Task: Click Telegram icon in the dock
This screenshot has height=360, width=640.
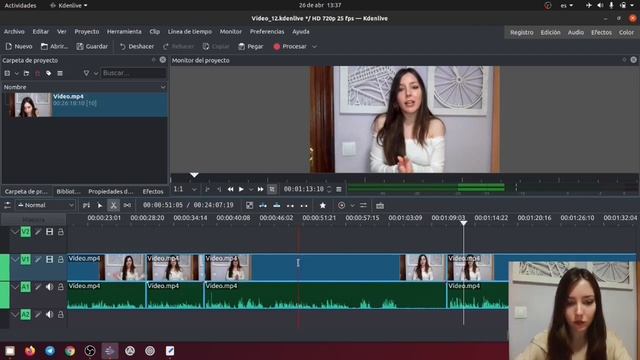Action: [x=50, y=351]
